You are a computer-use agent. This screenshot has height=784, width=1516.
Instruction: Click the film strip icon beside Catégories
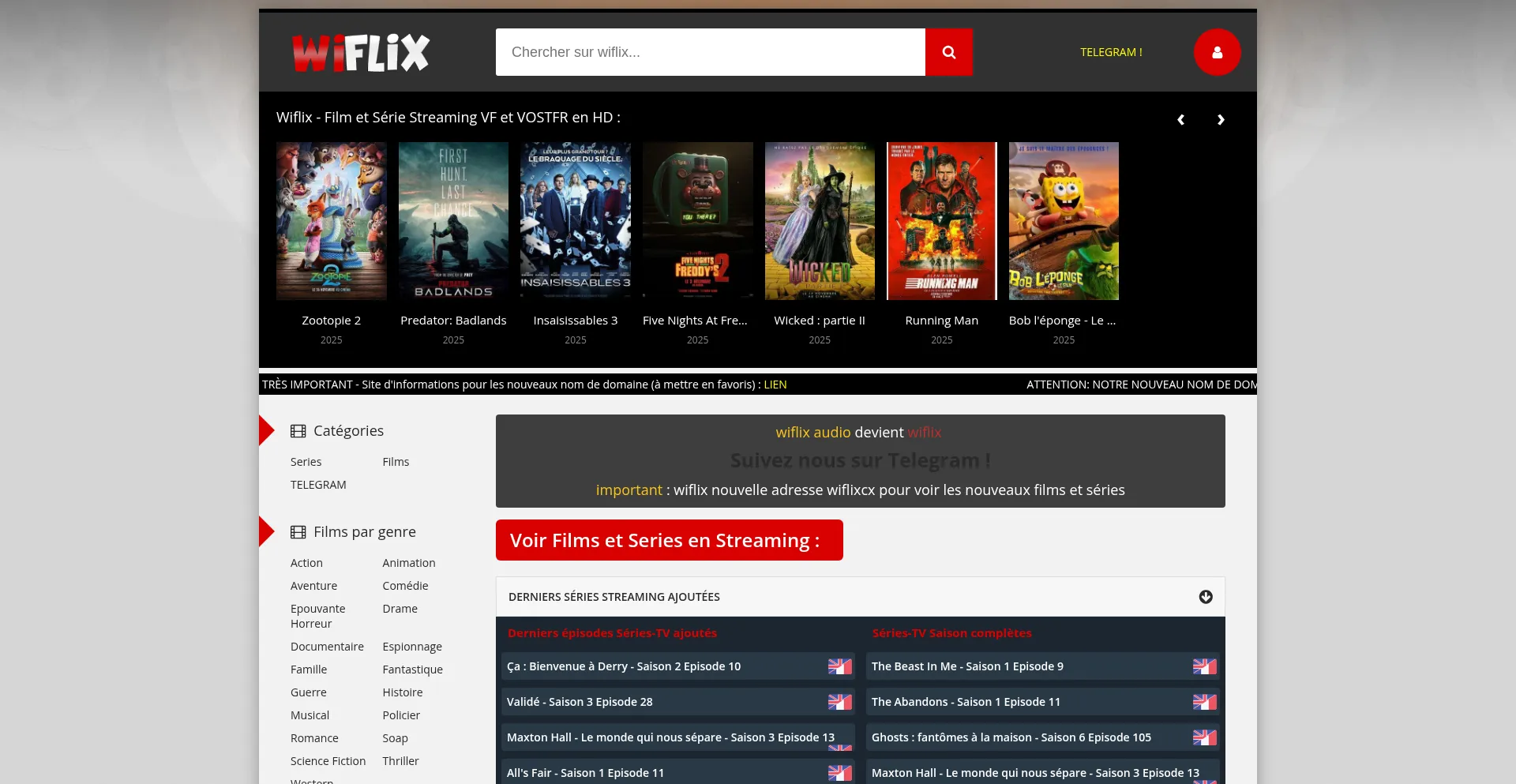[x=298, y=431]
